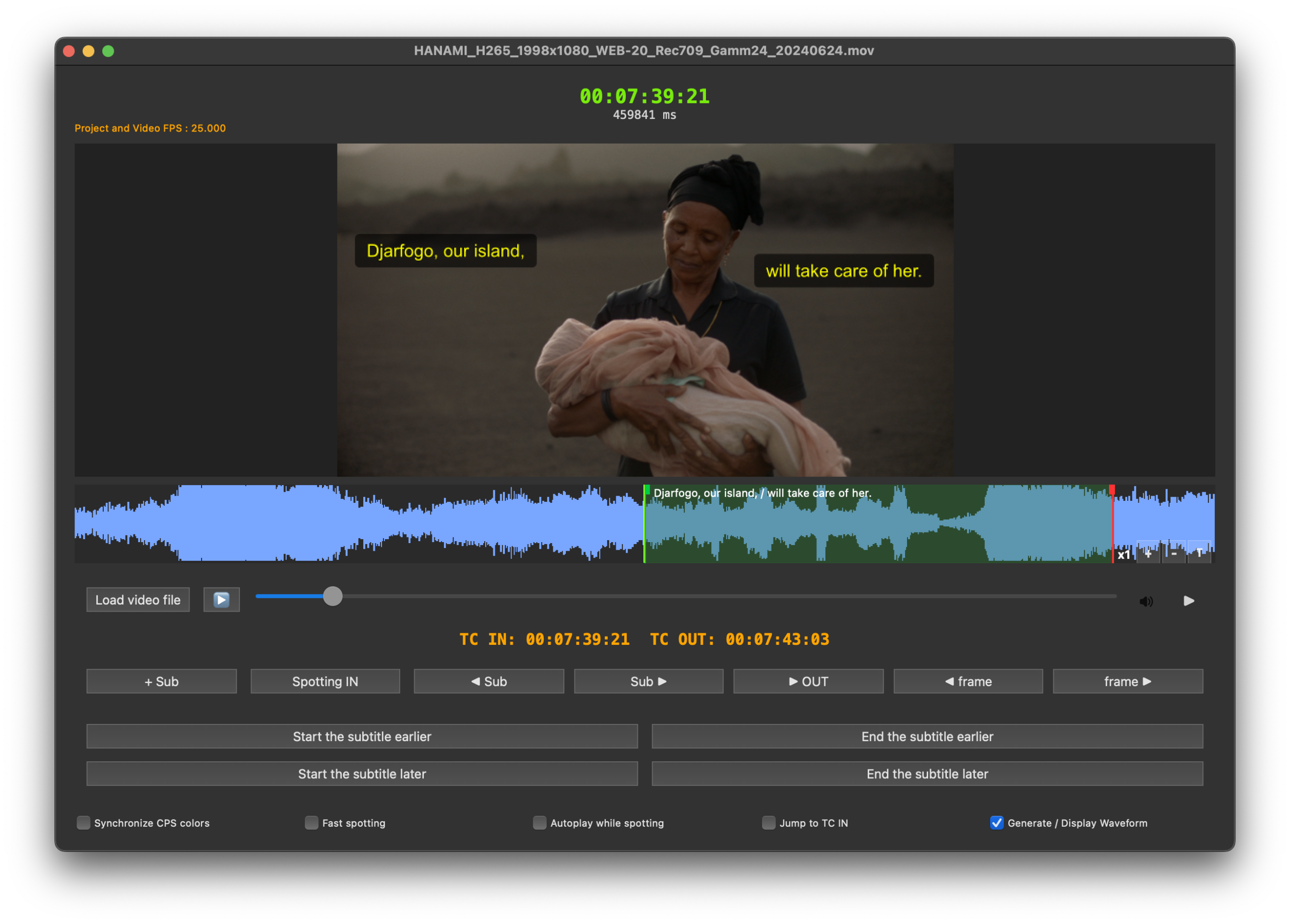The height and width of the screenshot is (924, 1290).
Task: Enable Fast spotting checkbox
Action: click(x=311, y=822)
